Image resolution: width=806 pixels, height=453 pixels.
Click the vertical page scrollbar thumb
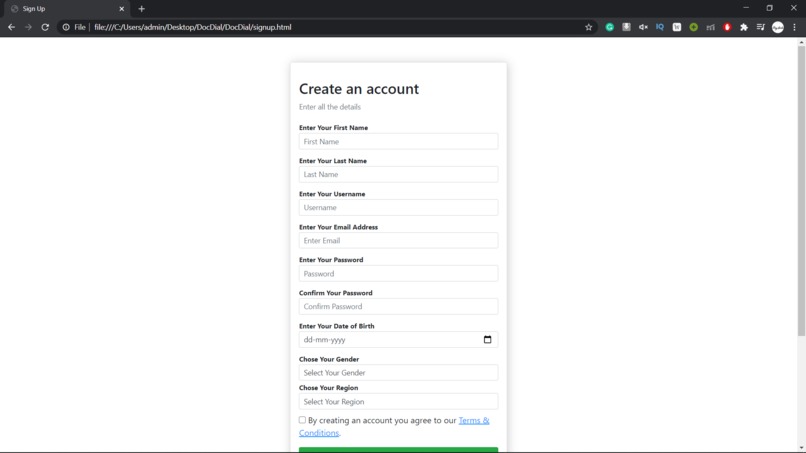pyautogui.click(x=801, y=193)
